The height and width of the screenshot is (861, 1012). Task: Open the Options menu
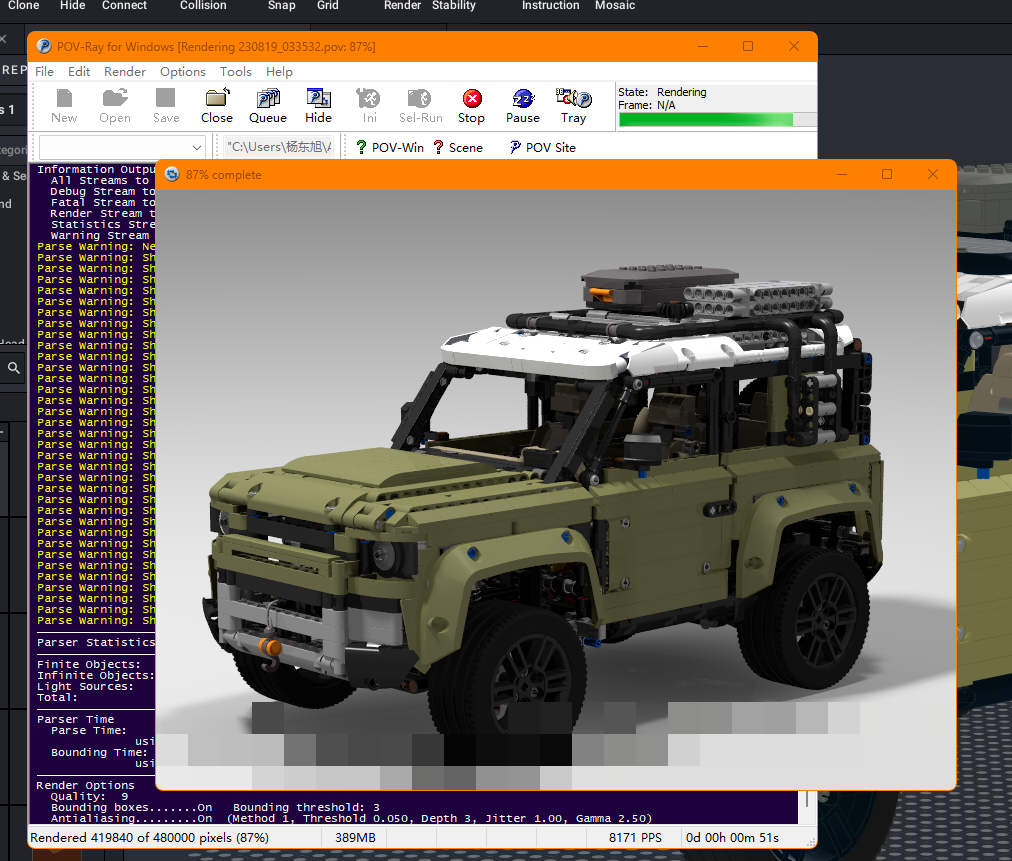point(183,72)
